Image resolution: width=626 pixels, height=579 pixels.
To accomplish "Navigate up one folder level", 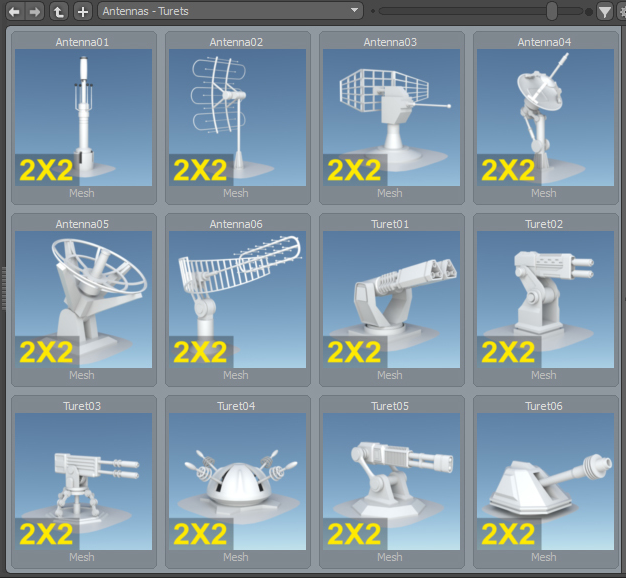I will 59,12.
